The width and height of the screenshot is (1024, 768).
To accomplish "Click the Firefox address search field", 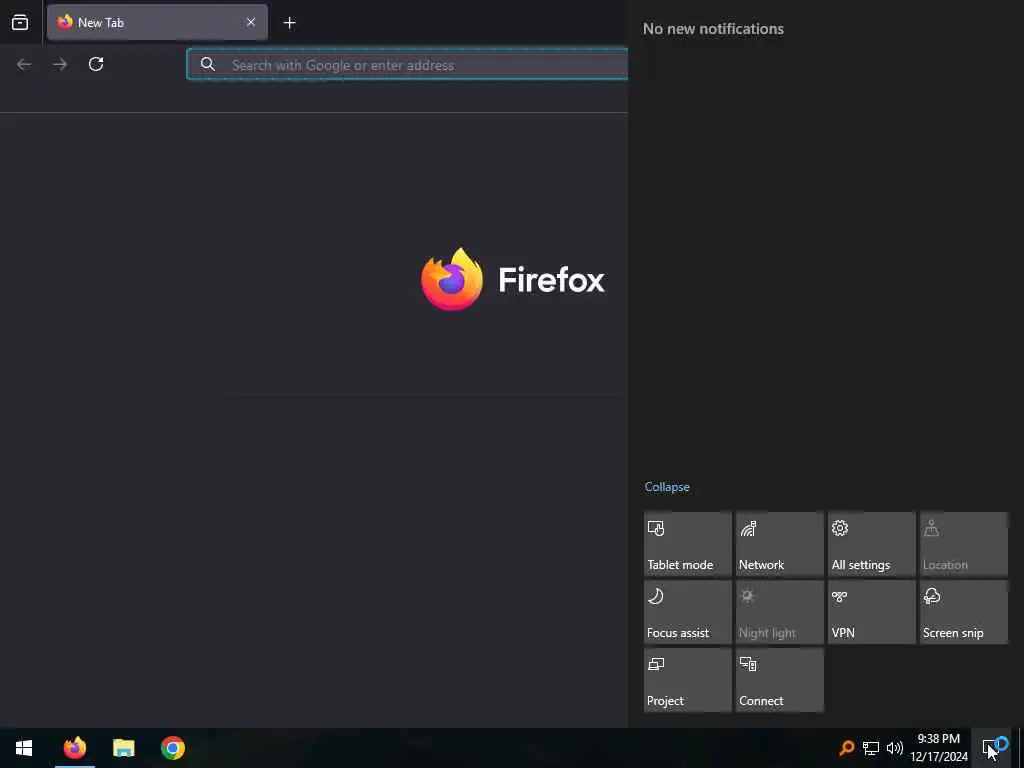I will tap(408, 64).
